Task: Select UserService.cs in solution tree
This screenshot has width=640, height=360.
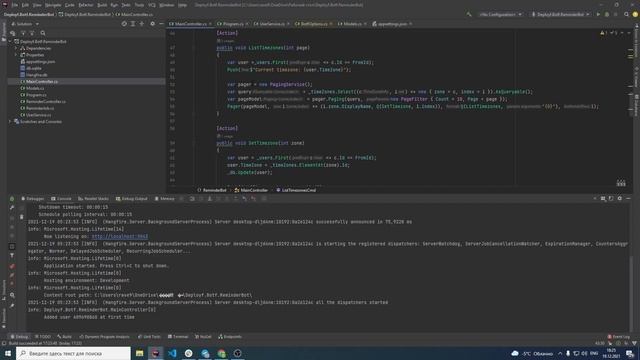Action: coord(38,115)
